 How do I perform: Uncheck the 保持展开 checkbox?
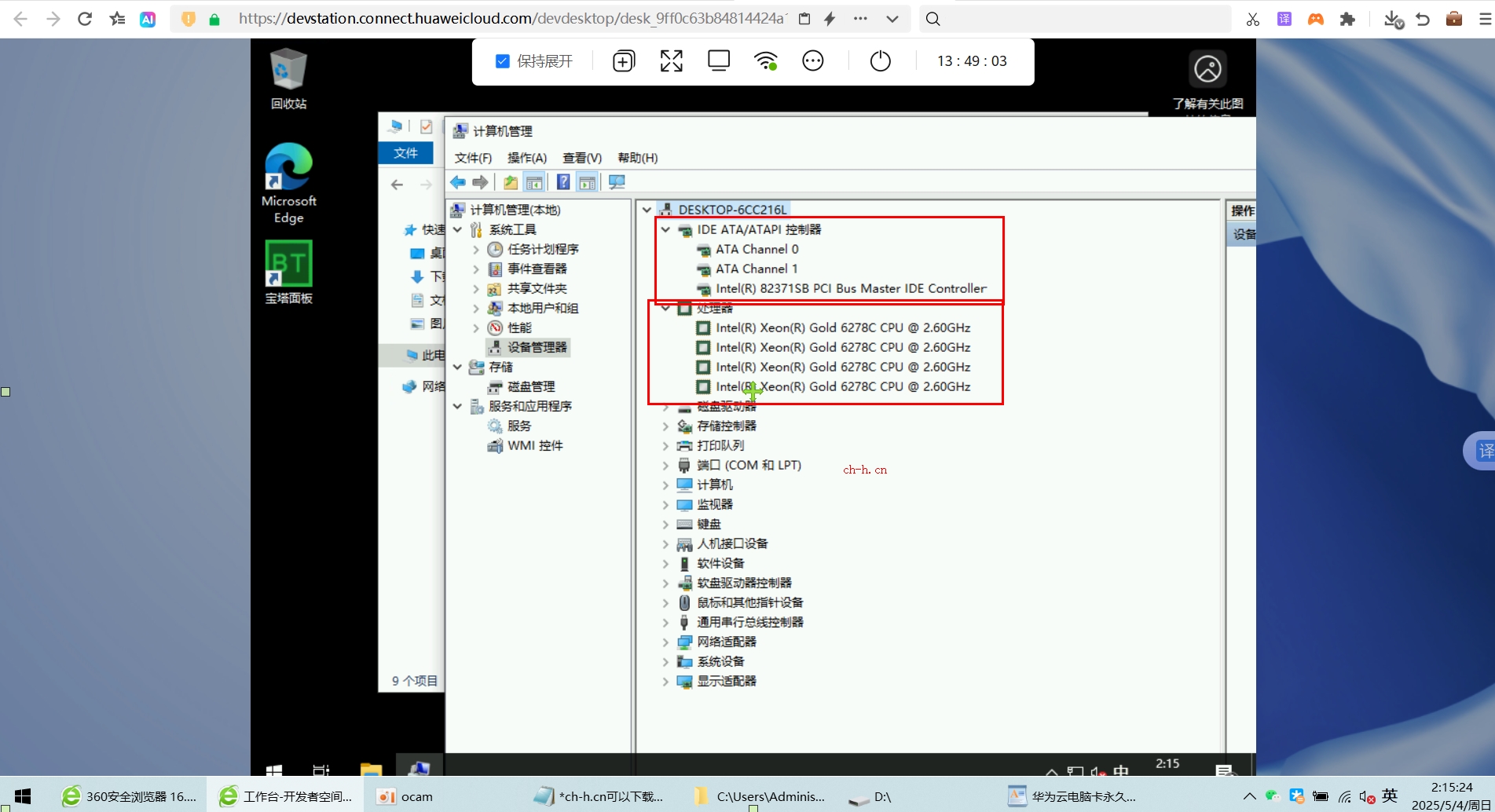tap(503, 61)
